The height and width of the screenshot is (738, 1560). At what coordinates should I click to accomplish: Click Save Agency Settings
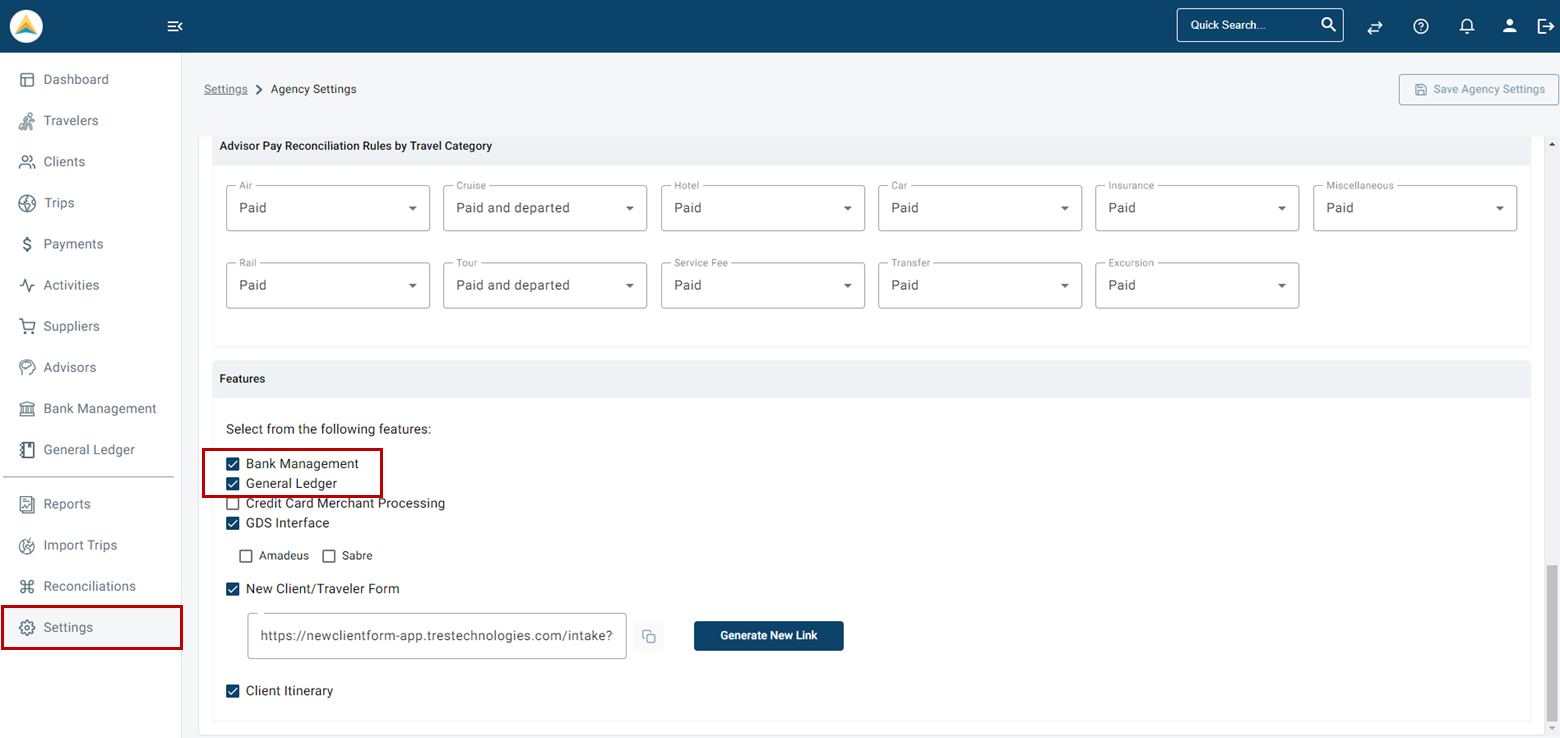(1478, 89)
